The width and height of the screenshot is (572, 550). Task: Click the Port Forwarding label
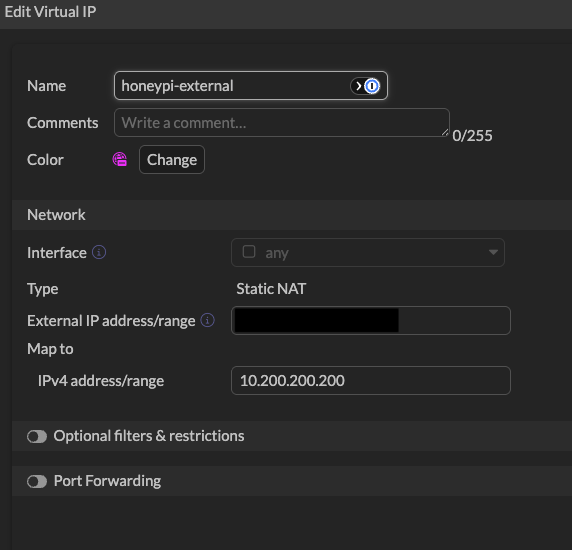coord(107,481)
